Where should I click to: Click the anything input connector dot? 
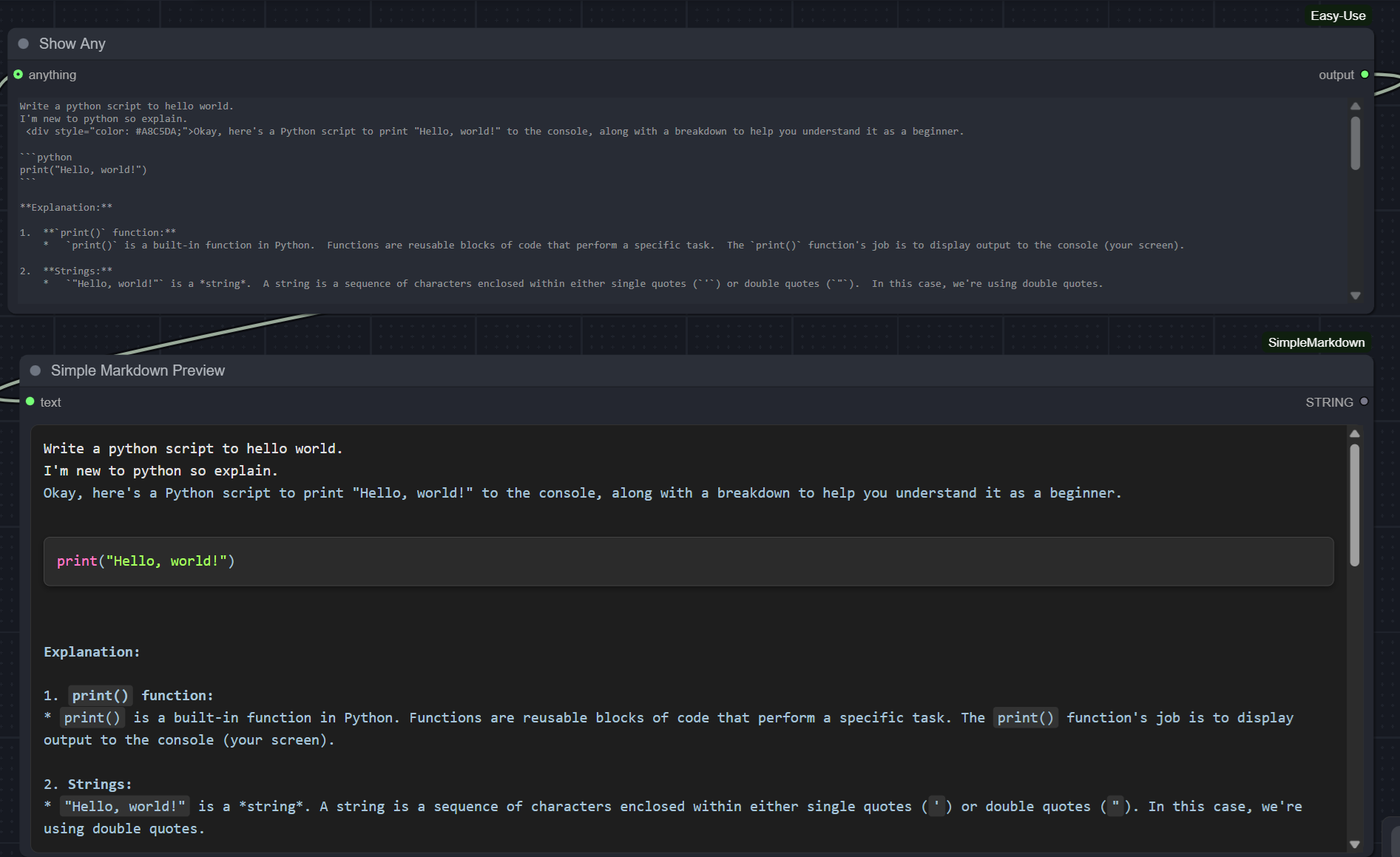pyautogui.click(x=18, y=75)
